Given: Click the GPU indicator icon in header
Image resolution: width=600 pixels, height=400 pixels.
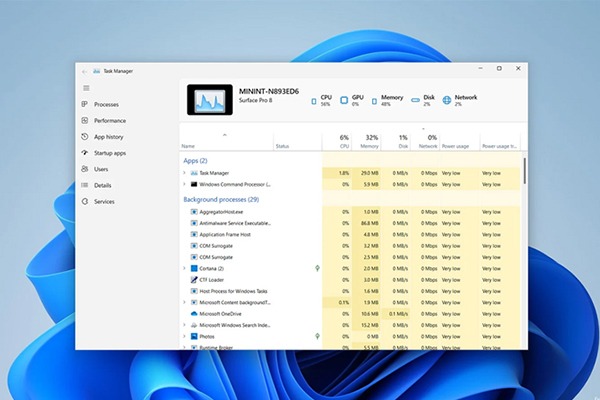Looking at the screenshot, I should [x=344, y=100].
